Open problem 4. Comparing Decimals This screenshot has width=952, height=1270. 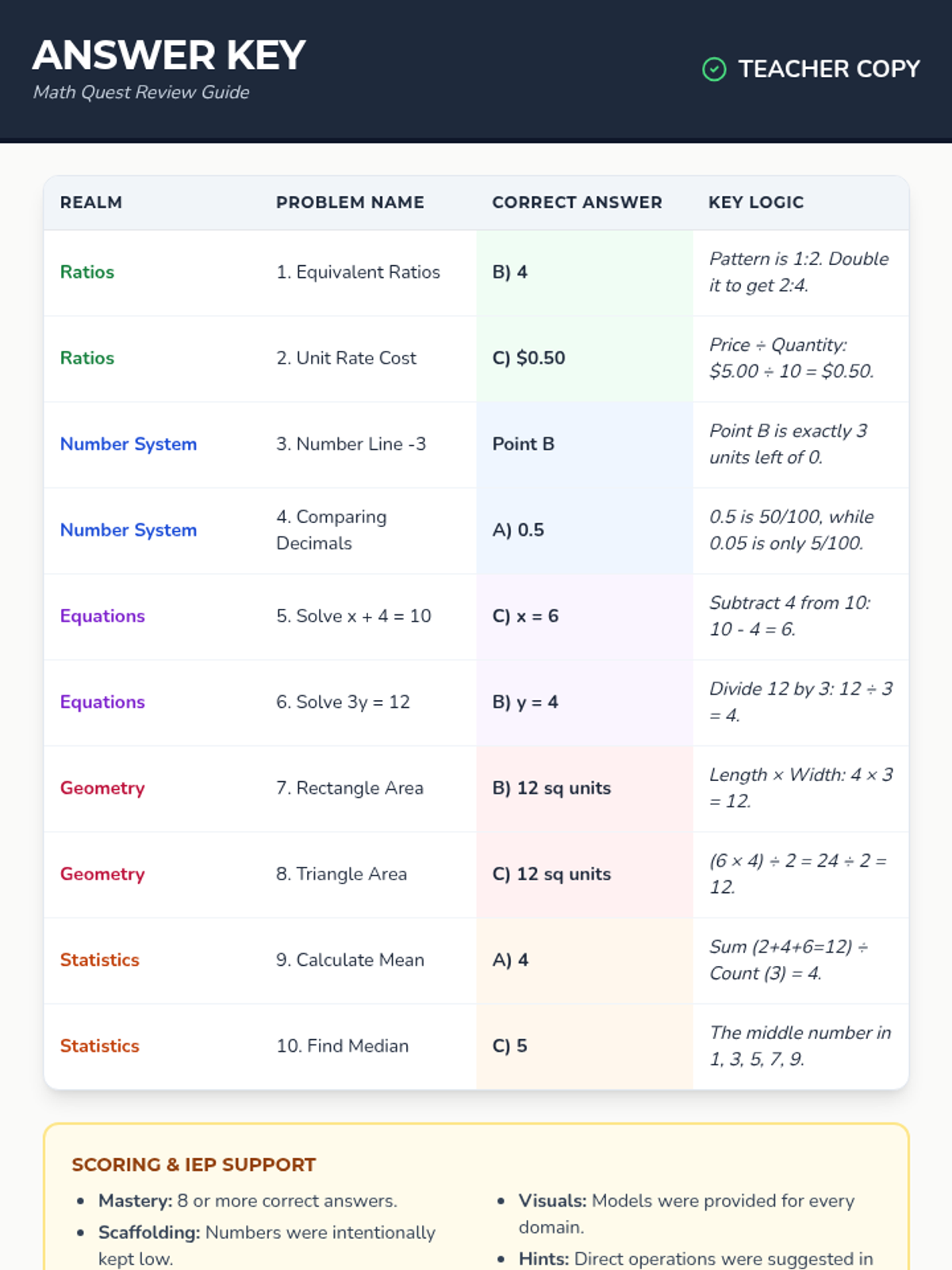click(x=332, y=529)
